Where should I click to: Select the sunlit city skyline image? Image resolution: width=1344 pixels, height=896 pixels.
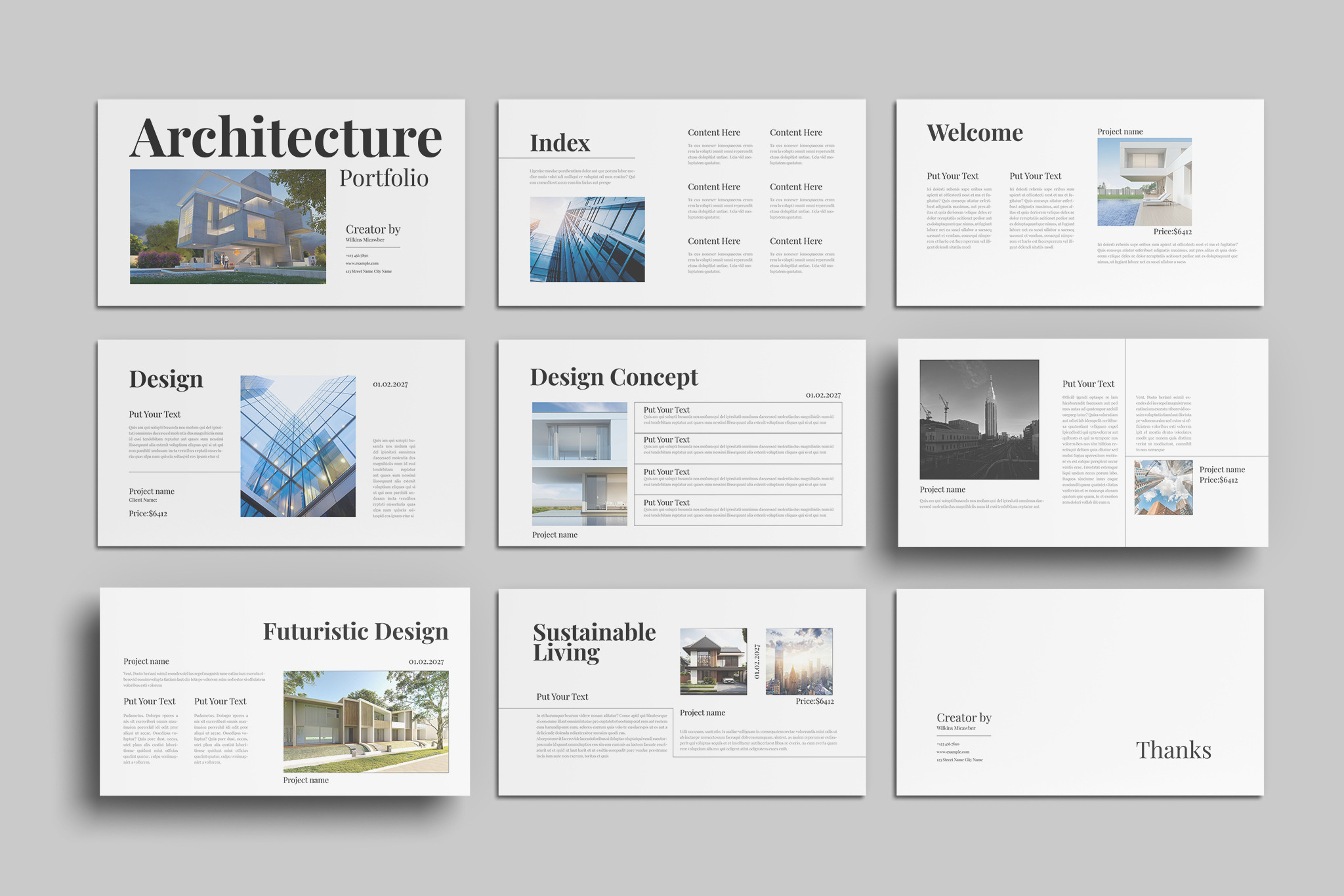[799, 661]
